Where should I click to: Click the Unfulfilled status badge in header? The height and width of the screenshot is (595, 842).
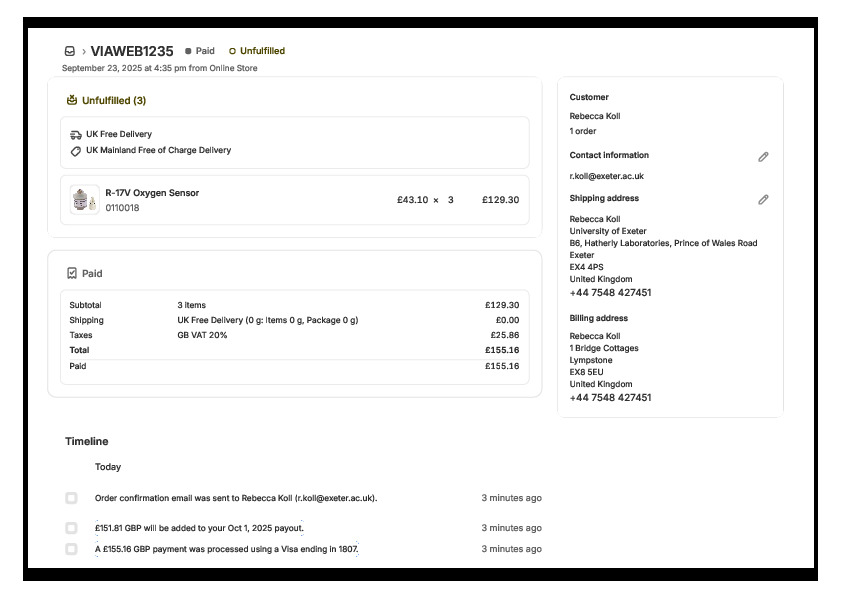(x=257, y=51)
